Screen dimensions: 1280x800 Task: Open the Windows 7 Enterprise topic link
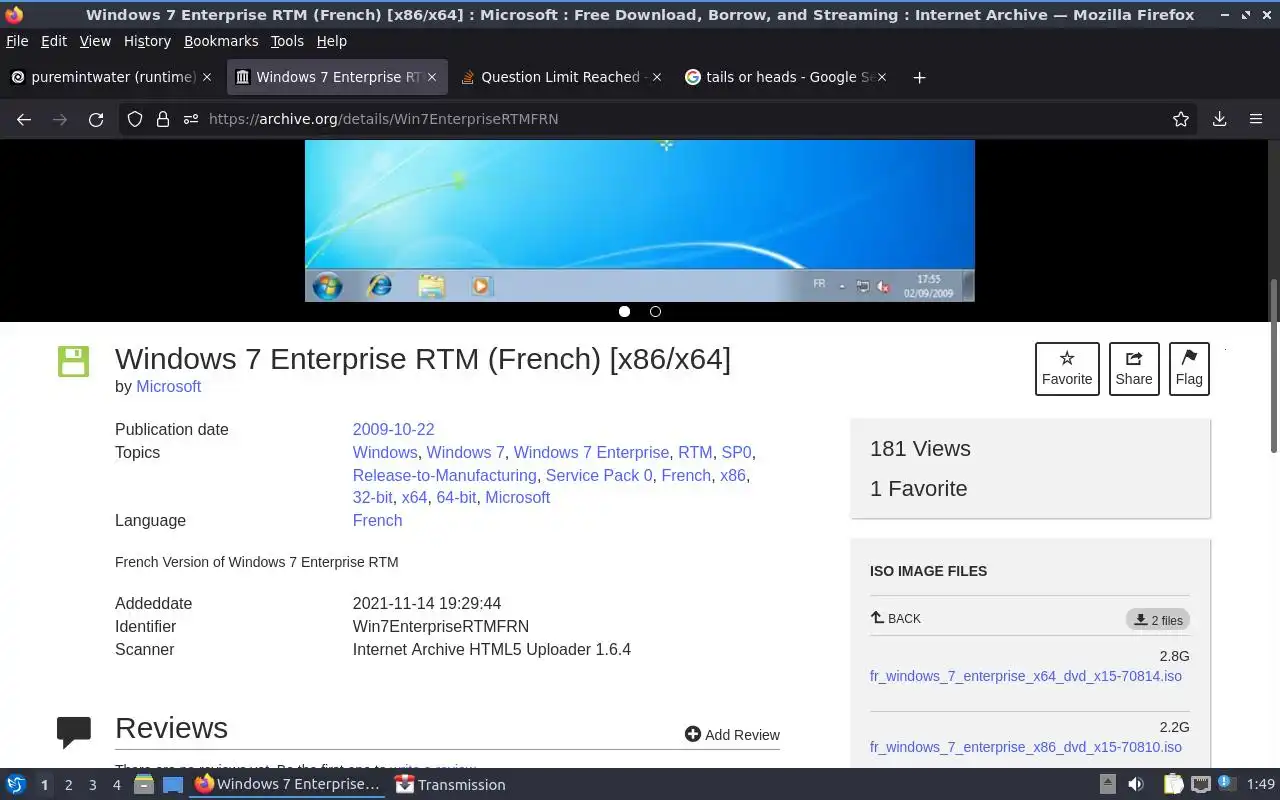[x=591, y=452]
